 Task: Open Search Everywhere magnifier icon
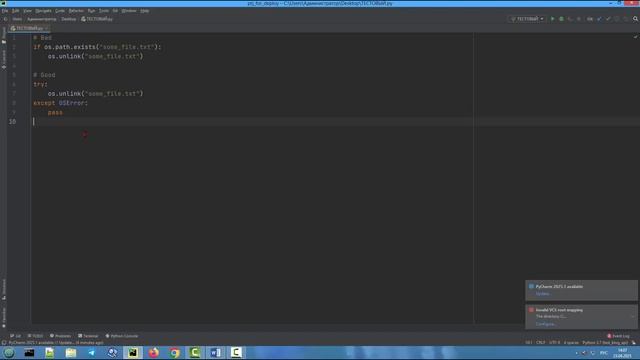635,19
